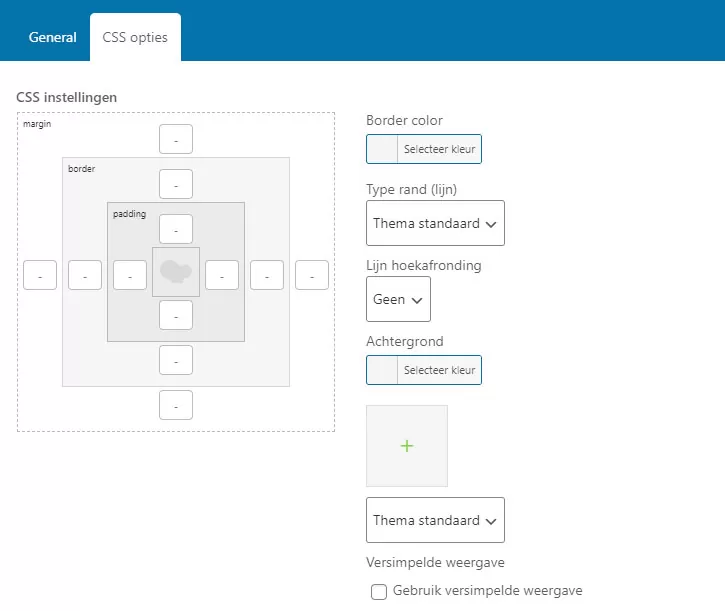This screenshot has height=611, width=725.
Task: Open the Type rand (lijn) dropdown
Action: coord(435,223)
